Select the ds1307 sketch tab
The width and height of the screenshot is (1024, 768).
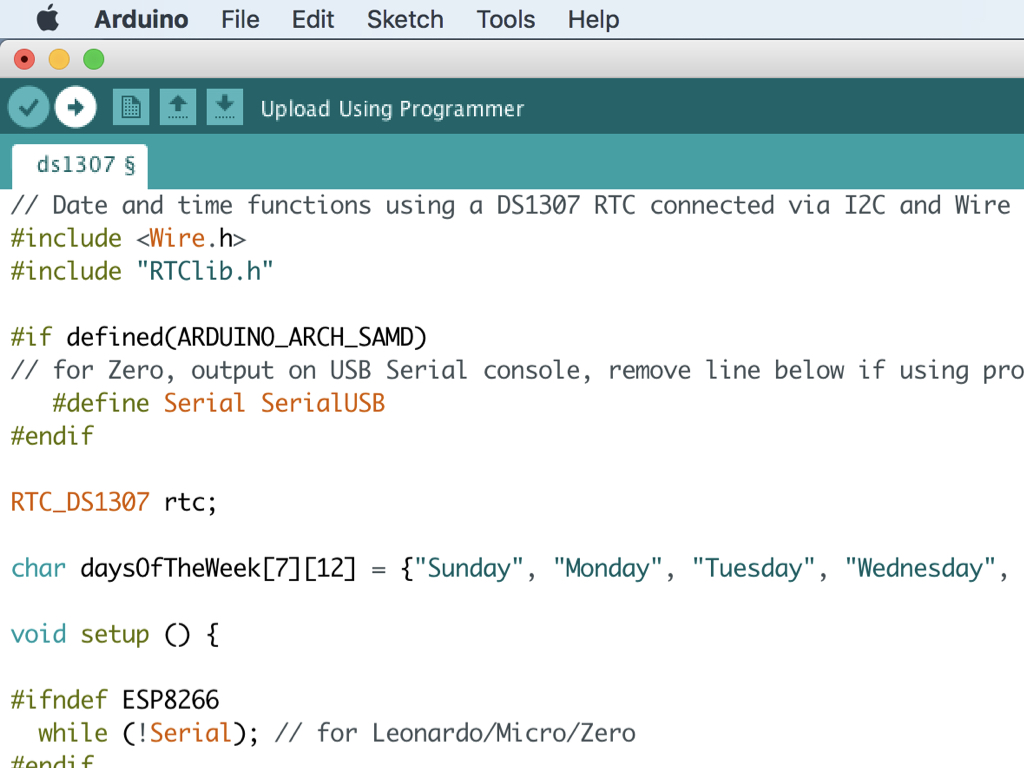[80, 166]
